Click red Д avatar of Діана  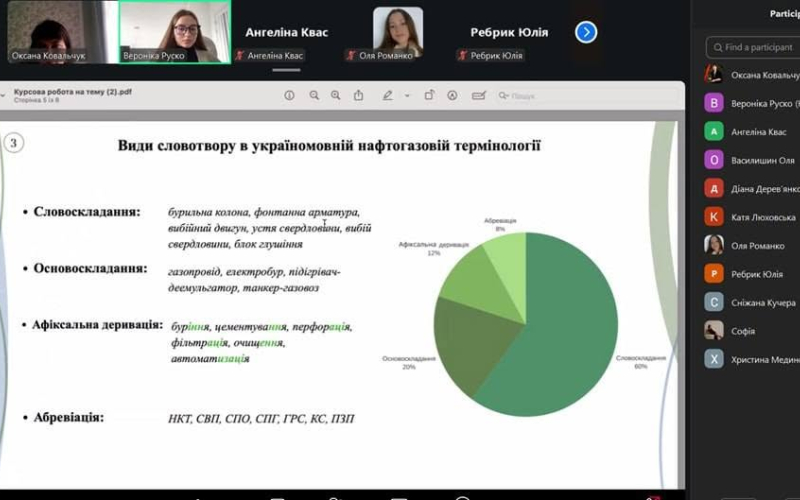point(714,188)
